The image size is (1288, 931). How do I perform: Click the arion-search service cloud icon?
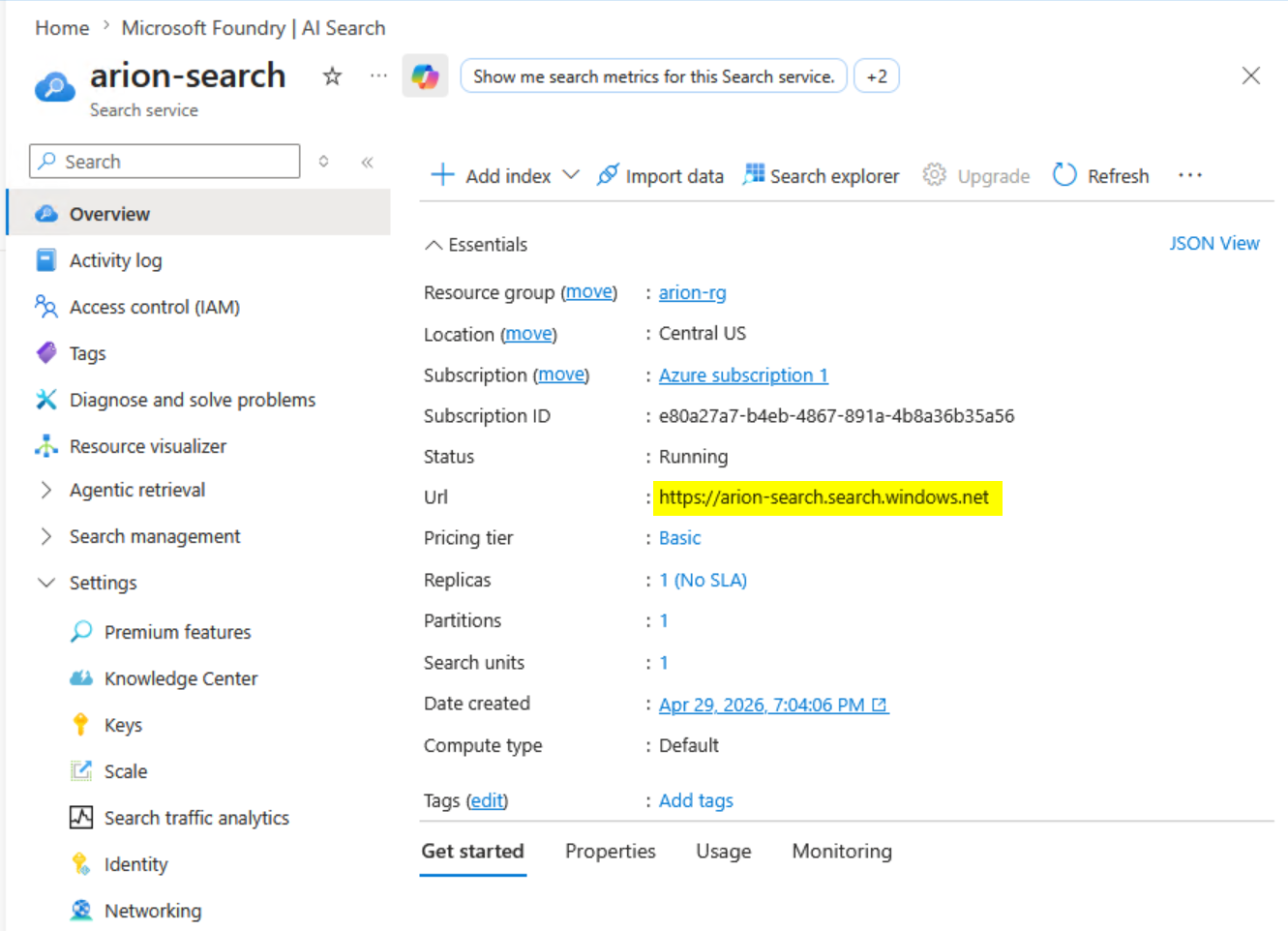click(55, 87)
